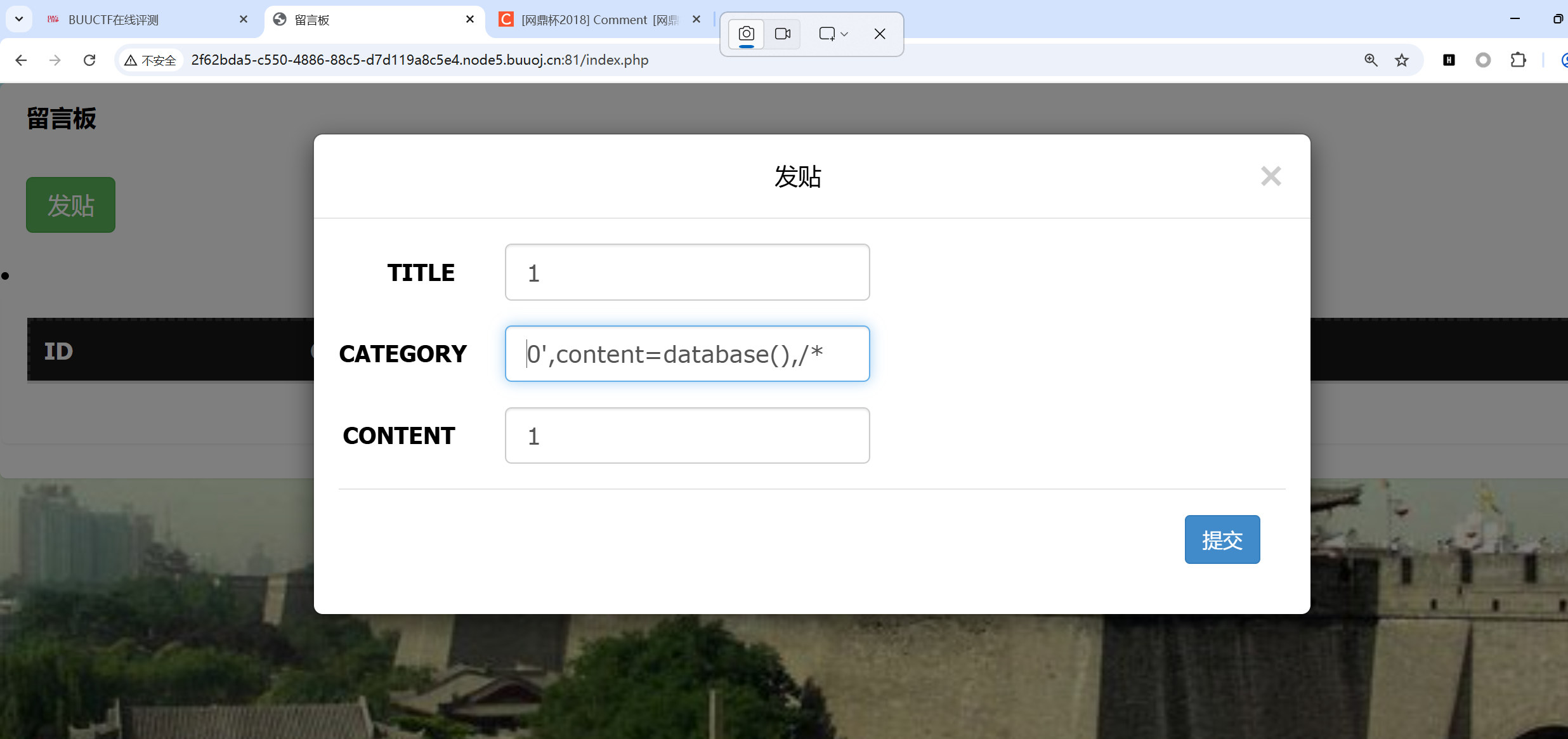Close the snipping toolbar

coord(880,34)
